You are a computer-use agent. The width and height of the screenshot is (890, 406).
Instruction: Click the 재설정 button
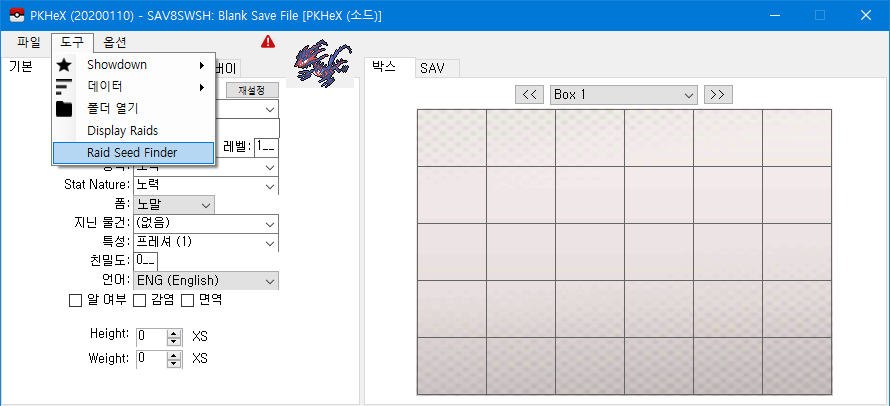coord(252,90)
